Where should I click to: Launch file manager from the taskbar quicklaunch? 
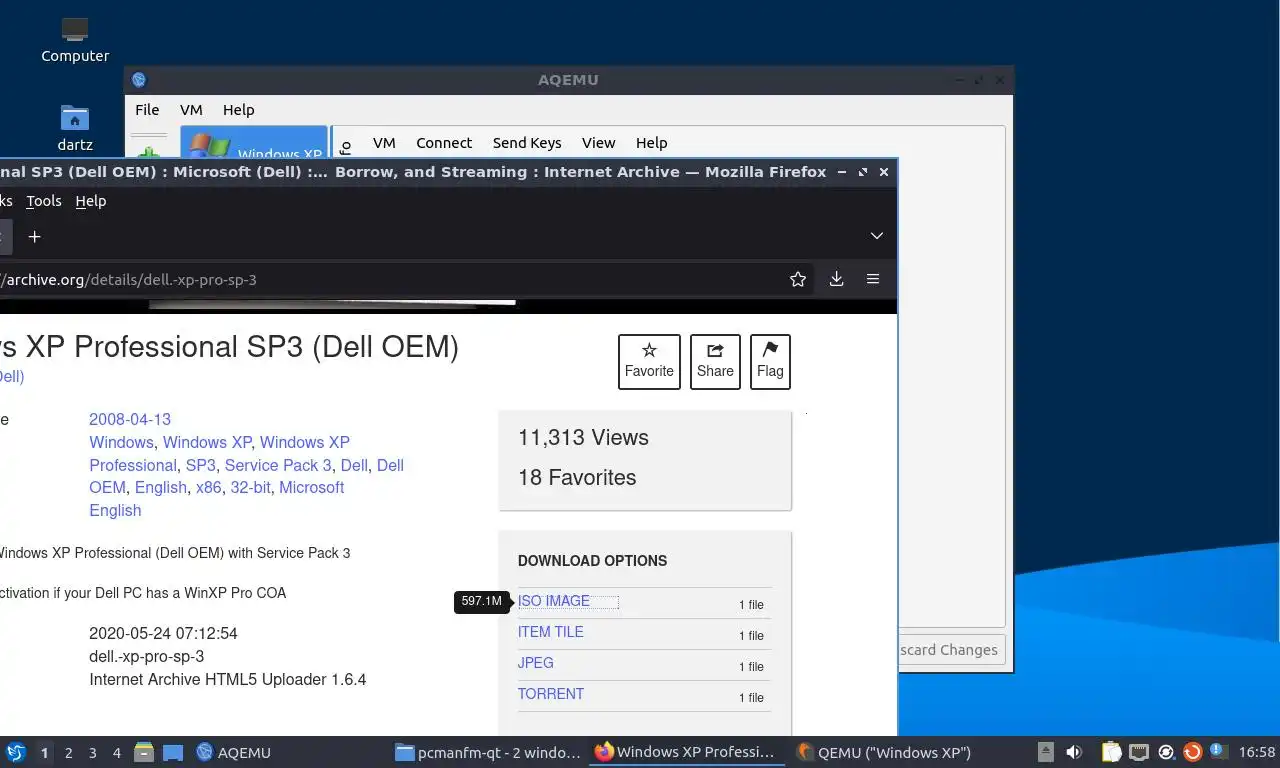pos(144,752)
